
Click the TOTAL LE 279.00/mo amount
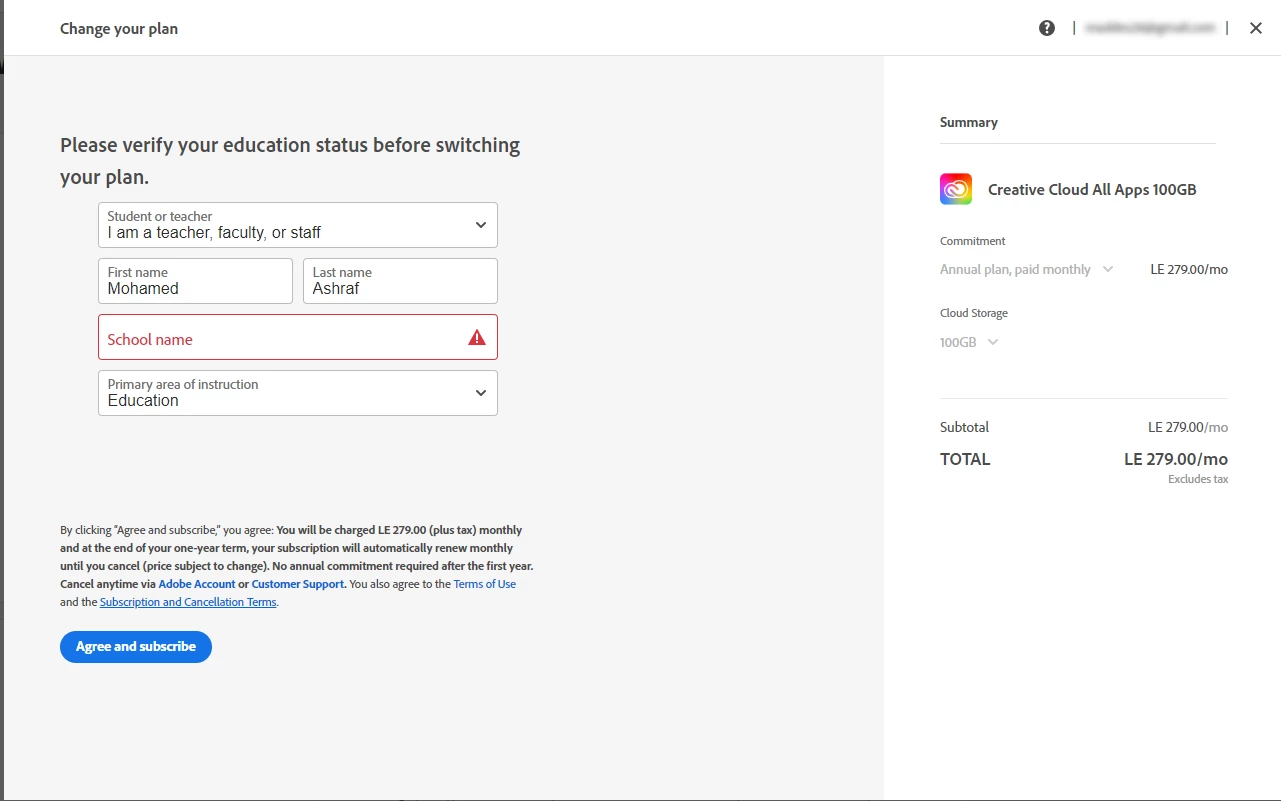[x=1176, y=459]
